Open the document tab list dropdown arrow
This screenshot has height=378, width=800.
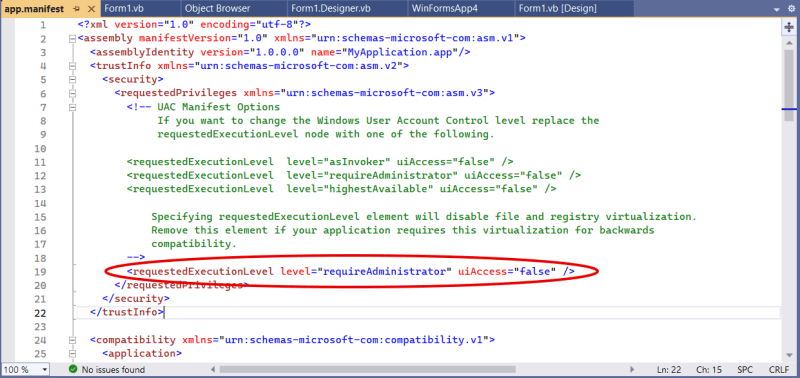(777, 9)
